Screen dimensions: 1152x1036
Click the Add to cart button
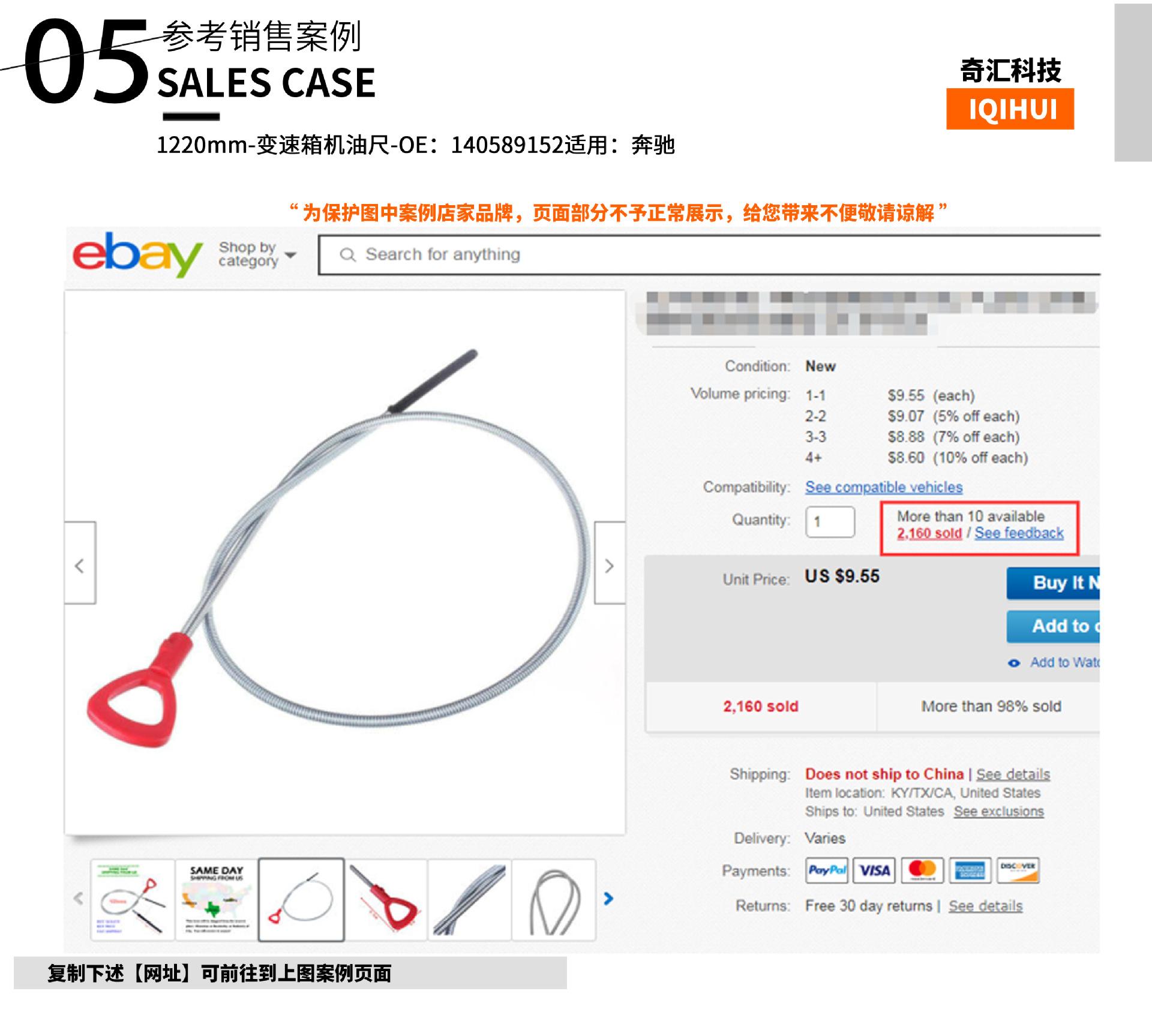1053,626
